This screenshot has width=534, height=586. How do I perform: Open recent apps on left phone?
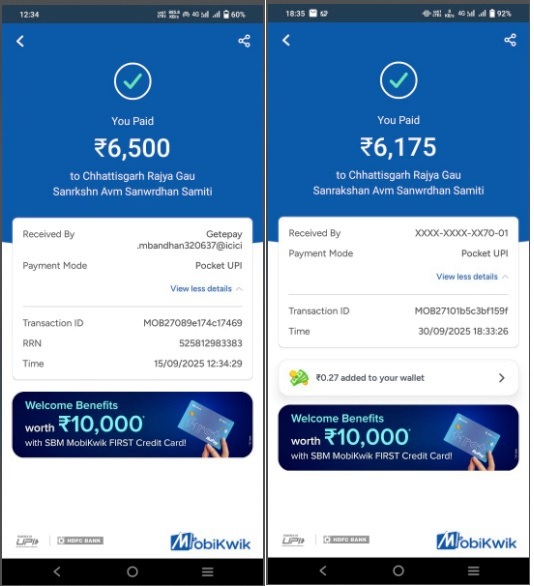coord(208,571)
